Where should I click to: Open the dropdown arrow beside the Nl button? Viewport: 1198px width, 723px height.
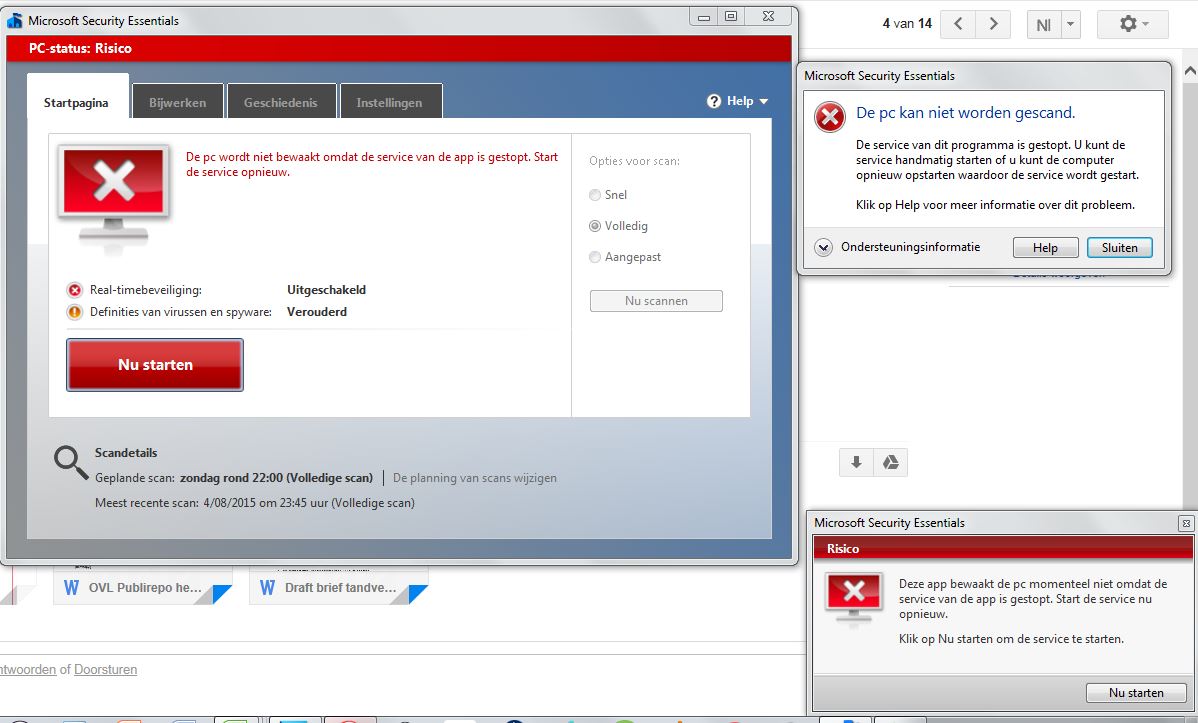(1070, 24)
